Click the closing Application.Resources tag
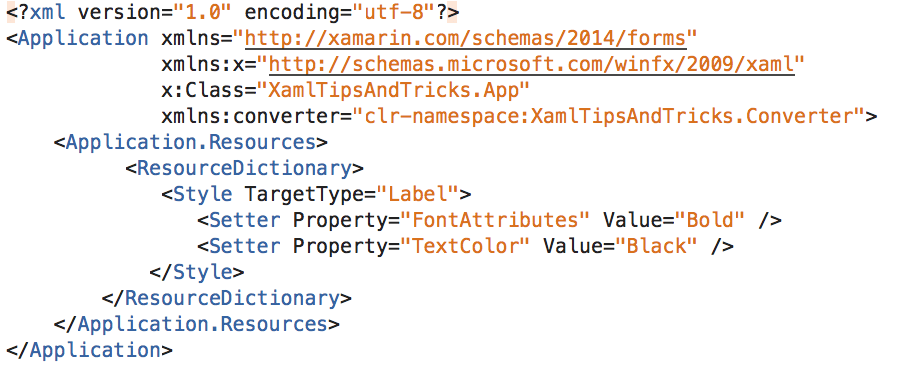The width and height of the screenshot is (918, 378). click(197, 324)
